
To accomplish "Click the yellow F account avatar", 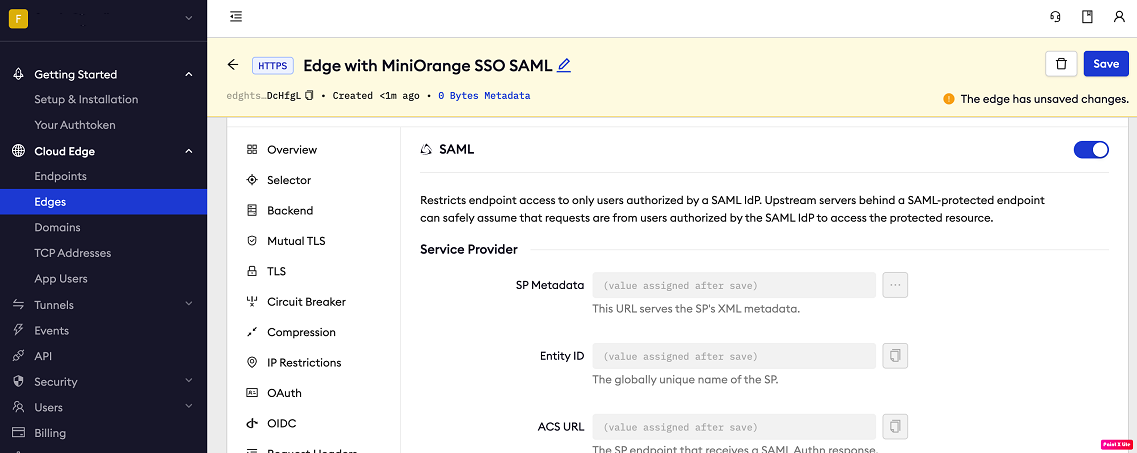I will [18, 18].
